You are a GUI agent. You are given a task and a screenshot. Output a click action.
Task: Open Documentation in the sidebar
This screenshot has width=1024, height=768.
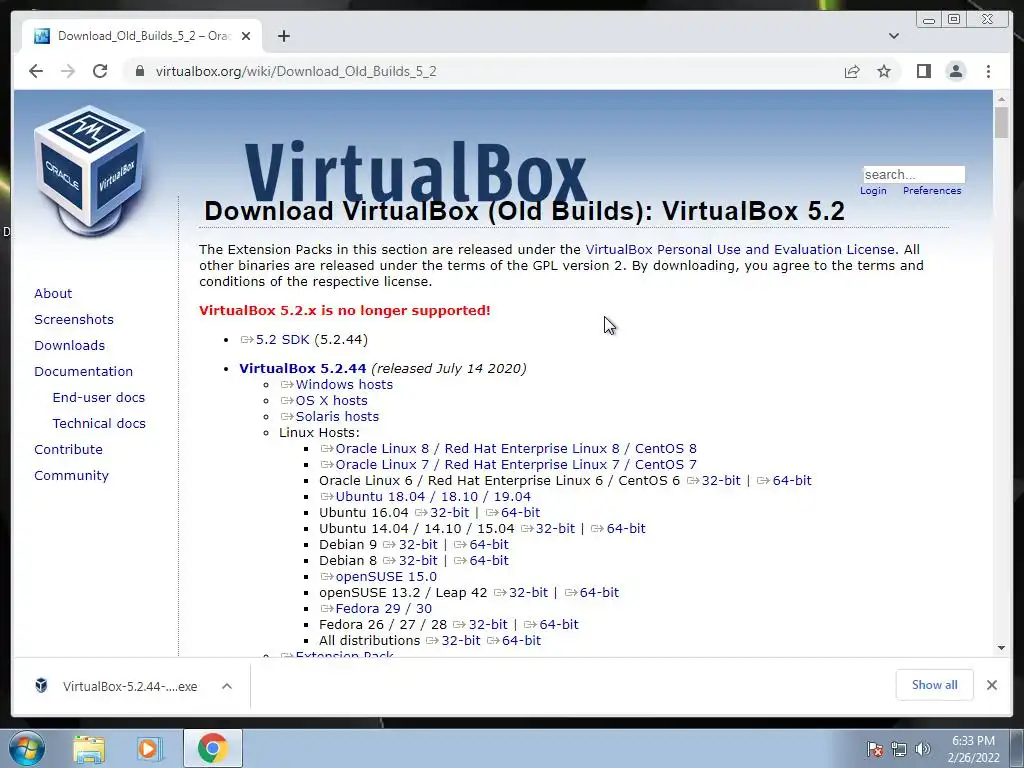click(x=84, y=372)
